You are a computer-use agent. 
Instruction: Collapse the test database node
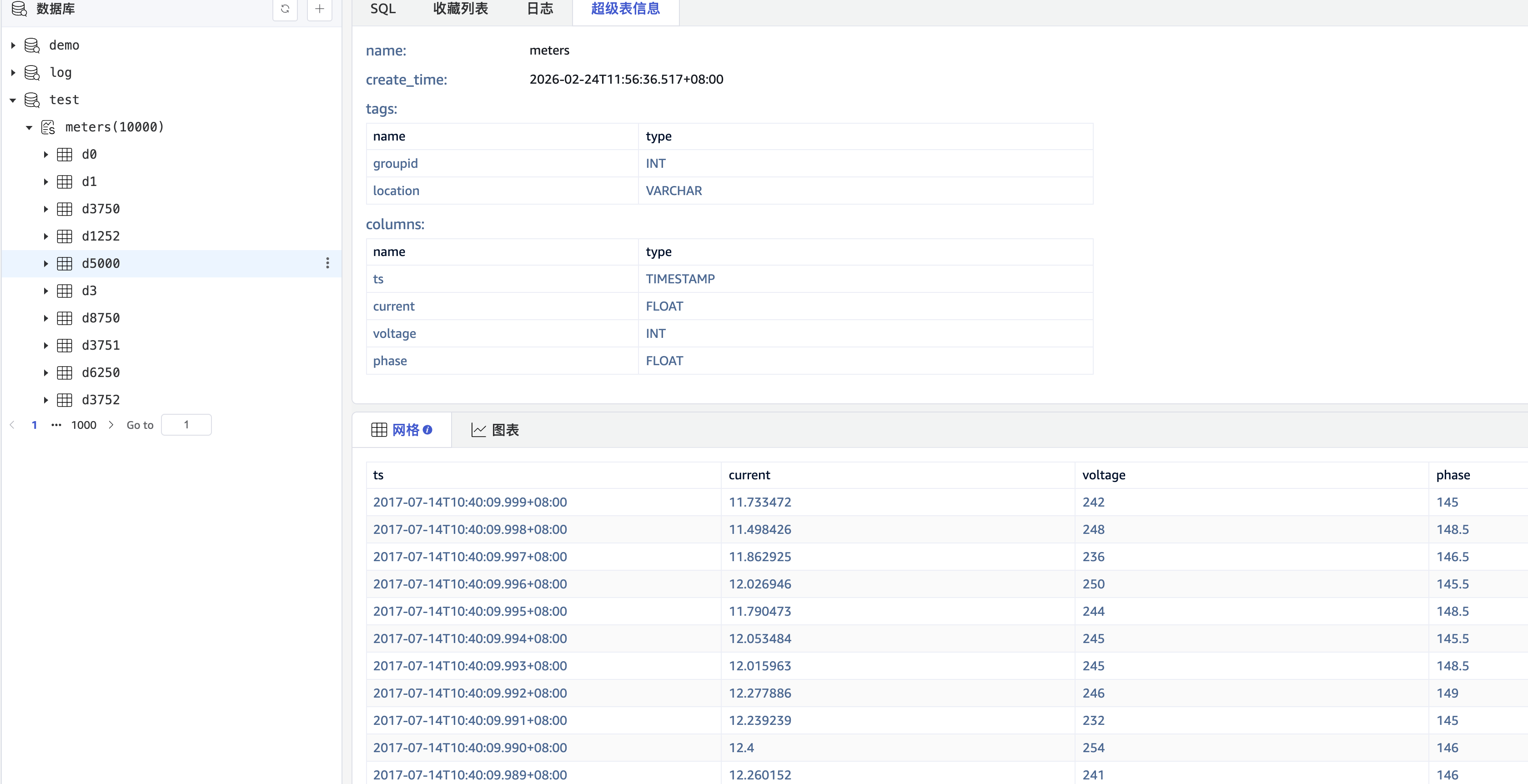[x=13, y=100]
